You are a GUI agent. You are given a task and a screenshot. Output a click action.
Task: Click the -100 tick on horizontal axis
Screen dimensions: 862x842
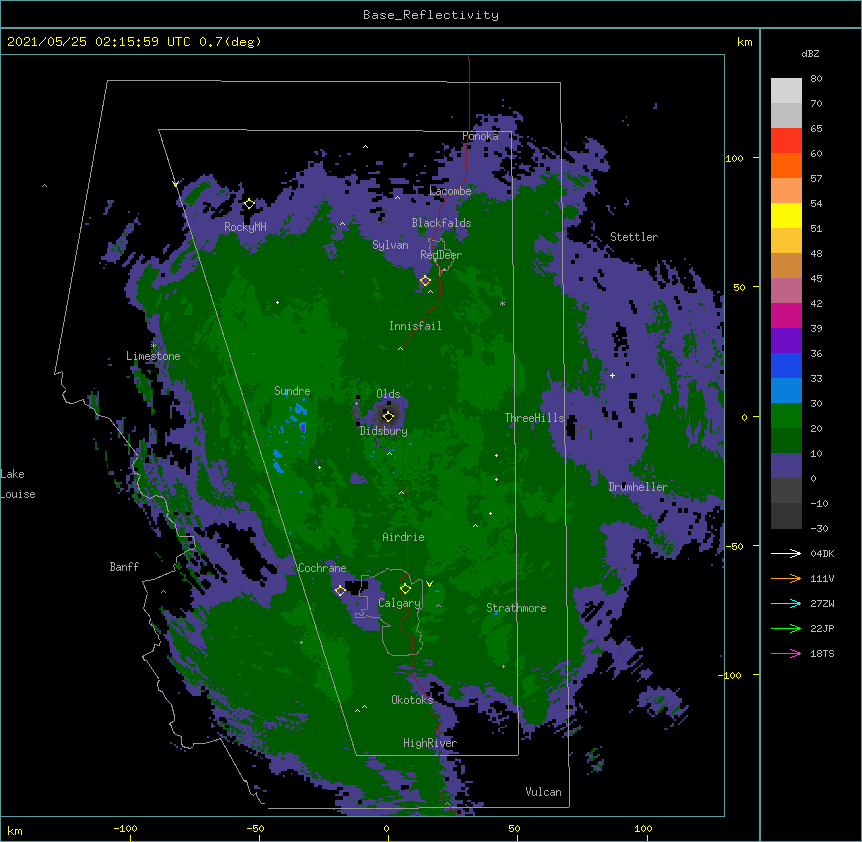(x=126, y=828)
